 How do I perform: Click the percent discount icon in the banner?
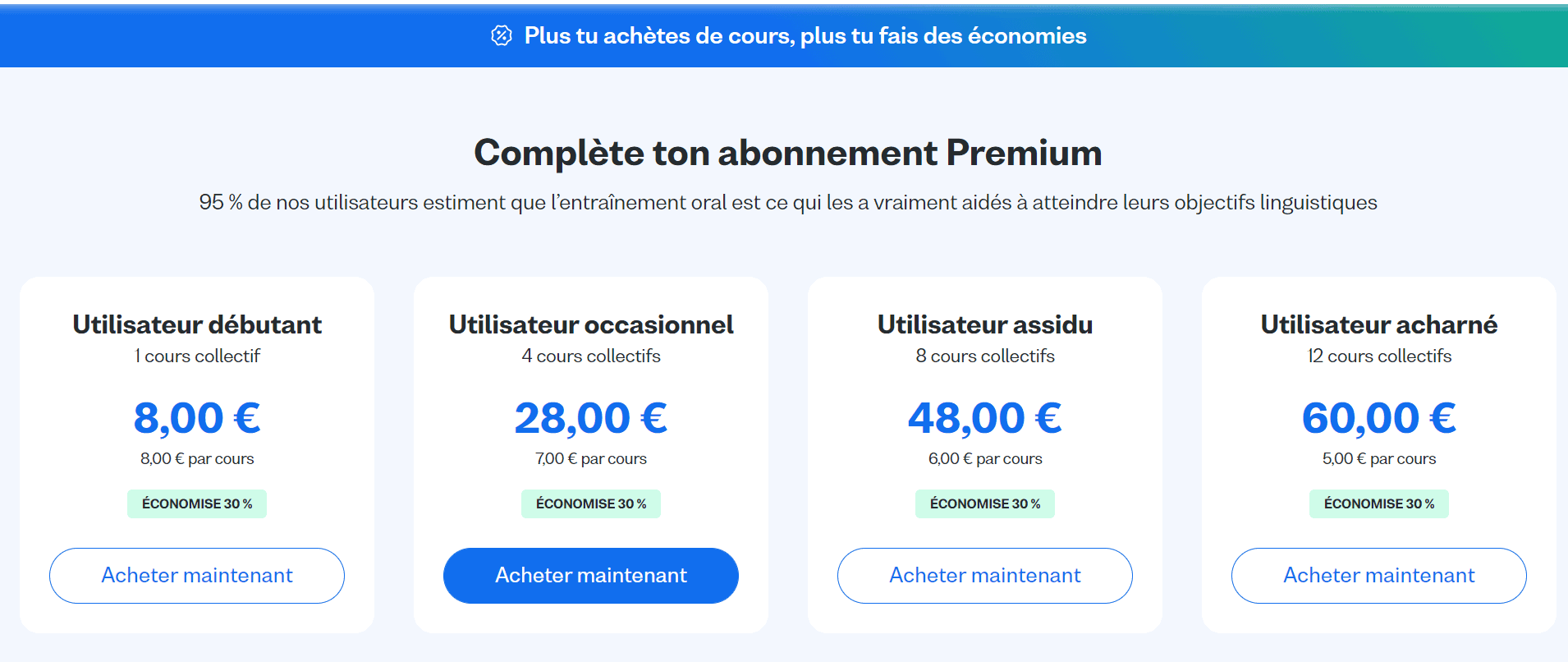coord(500,36)
